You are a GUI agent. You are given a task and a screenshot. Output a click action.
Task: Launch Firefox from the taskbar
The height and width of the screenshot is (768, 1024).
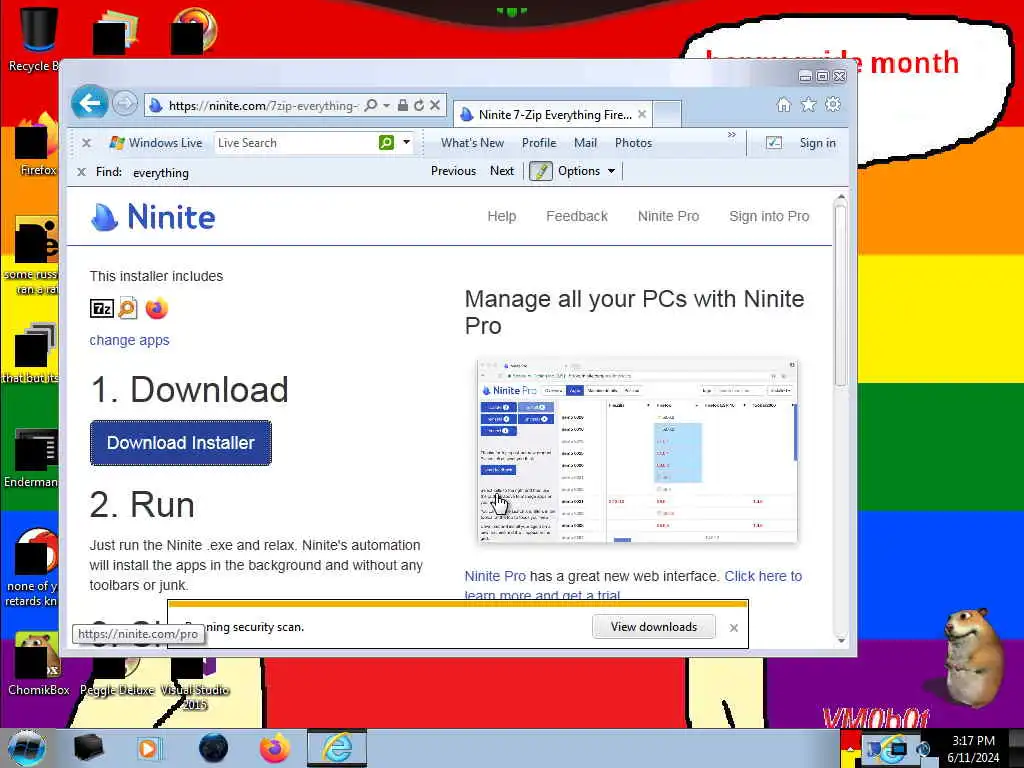coord(275,748)
